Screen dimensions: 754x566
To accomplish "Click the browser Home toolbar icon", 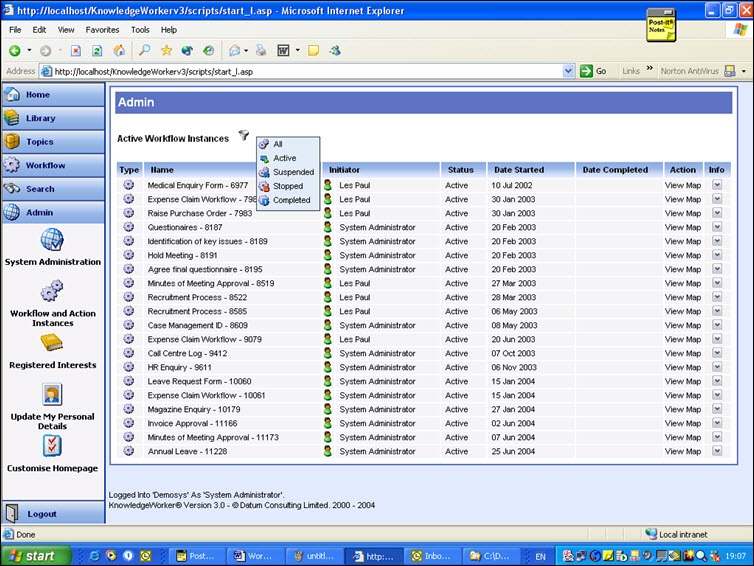I will click(x=119, y=50).
